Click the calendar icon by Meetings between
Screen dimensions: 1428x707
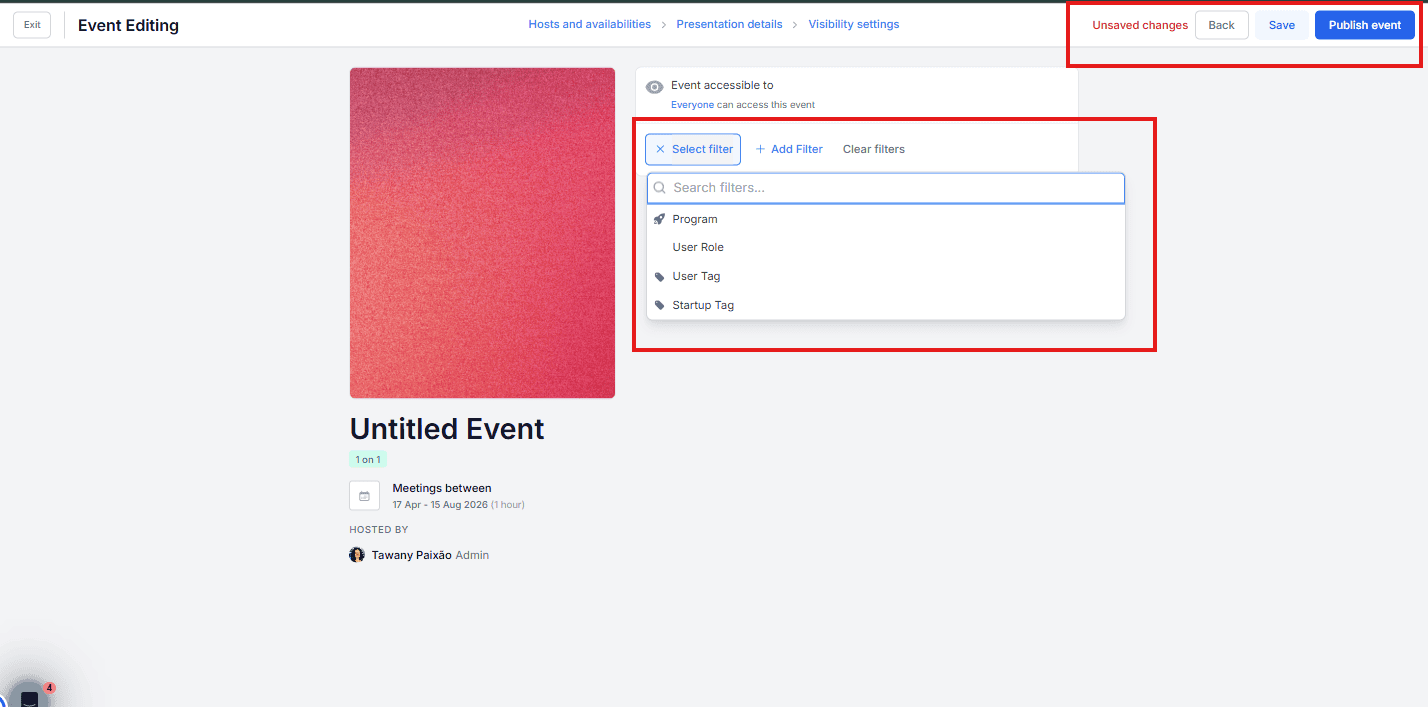(364, 496)
